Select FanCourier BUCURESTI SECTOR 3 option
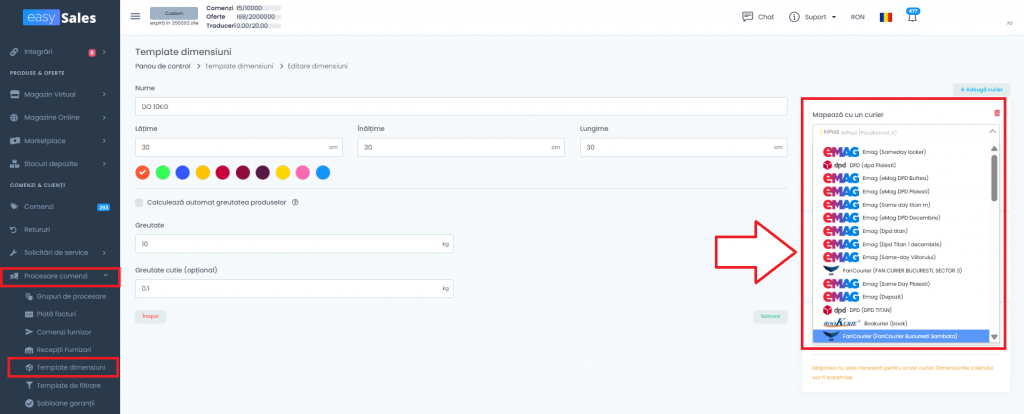1024x414 pixels. coord(901,270)
